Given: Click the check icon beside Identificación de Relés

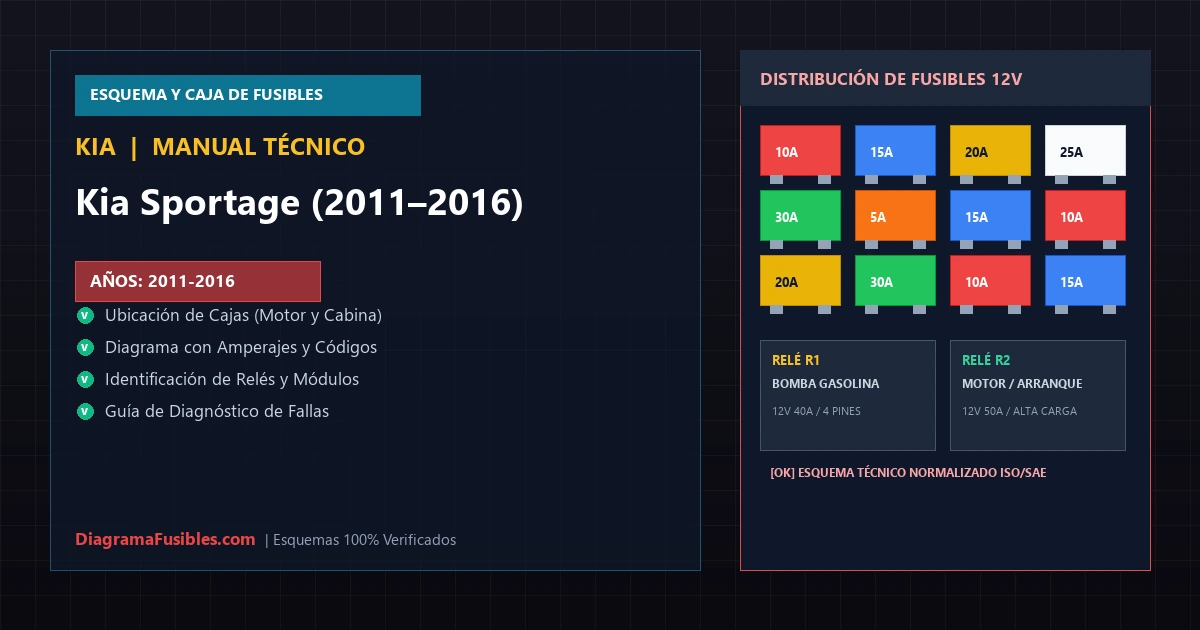Looking at the screenshot, I should click(x=85, y=379).
